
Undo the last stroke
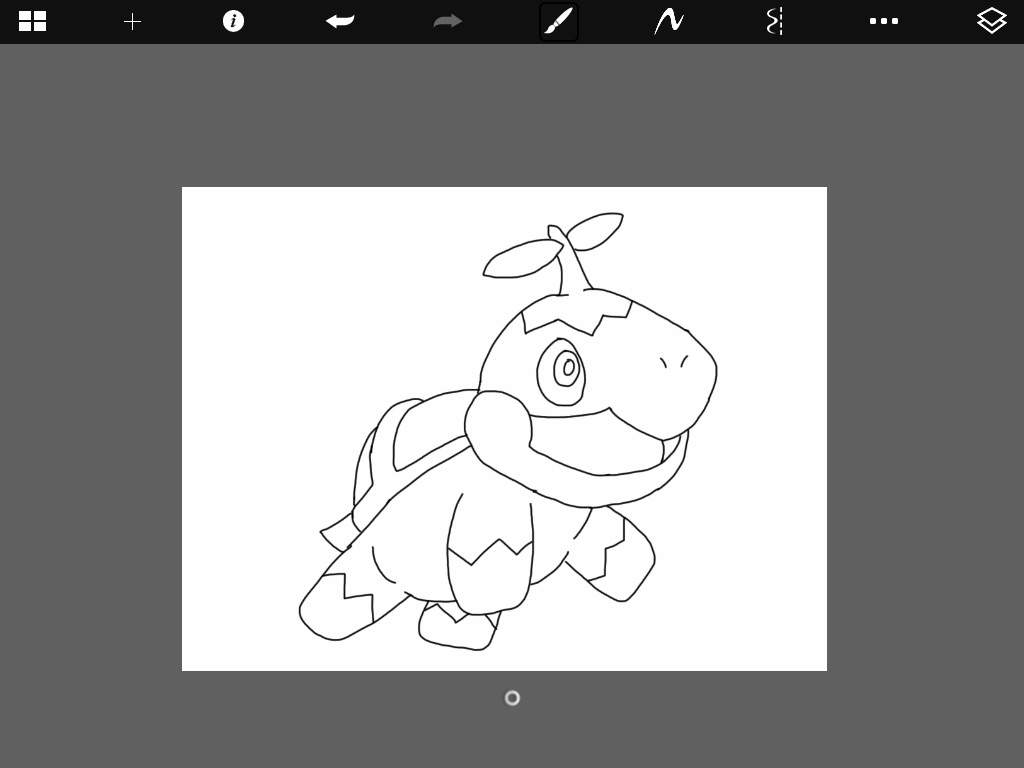pyautogui.click(x=340, y=22)
